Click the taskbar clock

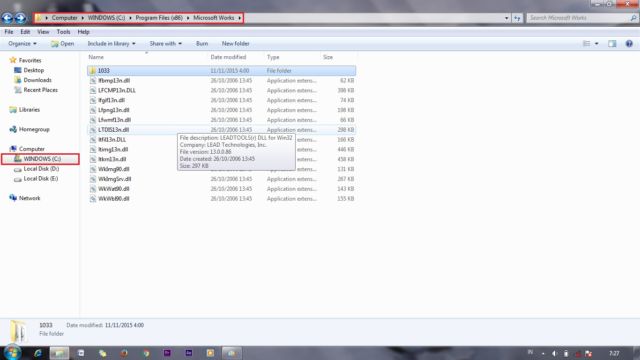[614, 353]
